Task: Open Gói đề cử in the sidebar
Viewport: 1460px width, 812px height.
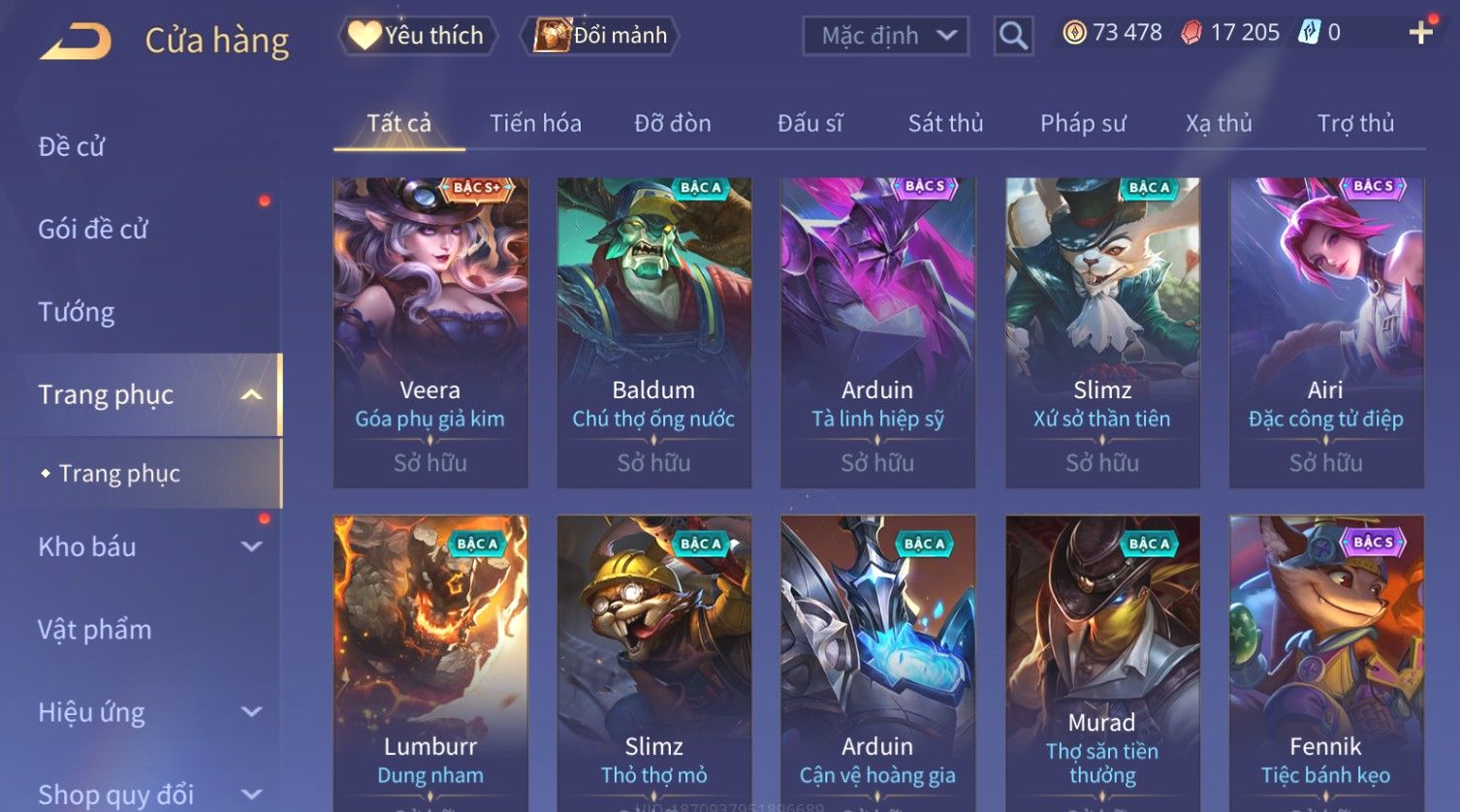Action: pos(93,230)
